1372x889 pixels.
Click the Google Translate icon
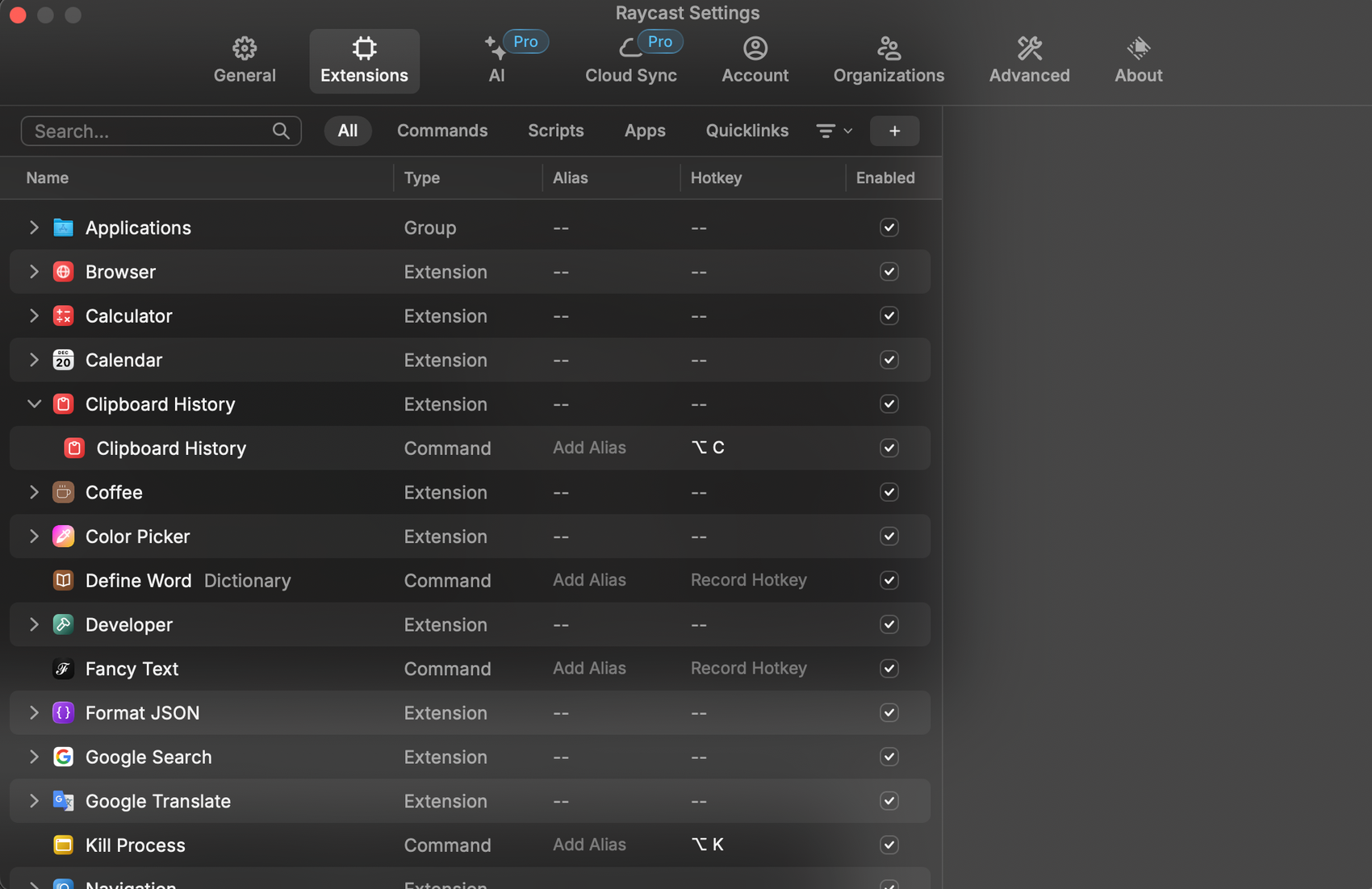[63, 801]
